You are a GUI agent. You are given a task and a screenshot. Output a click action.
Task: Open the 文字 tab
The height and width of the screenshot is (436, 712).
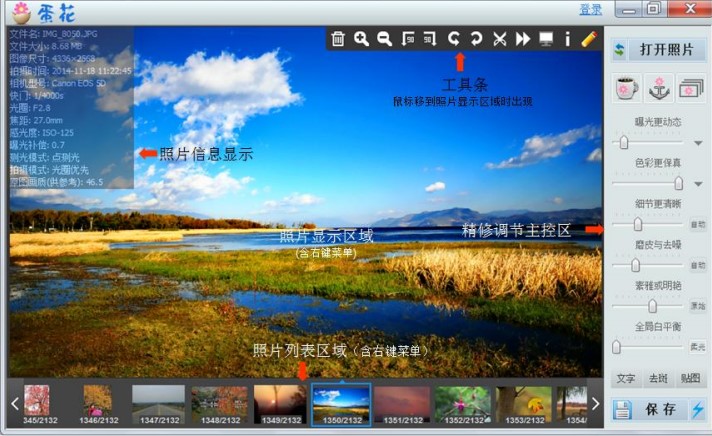[626, 378]
